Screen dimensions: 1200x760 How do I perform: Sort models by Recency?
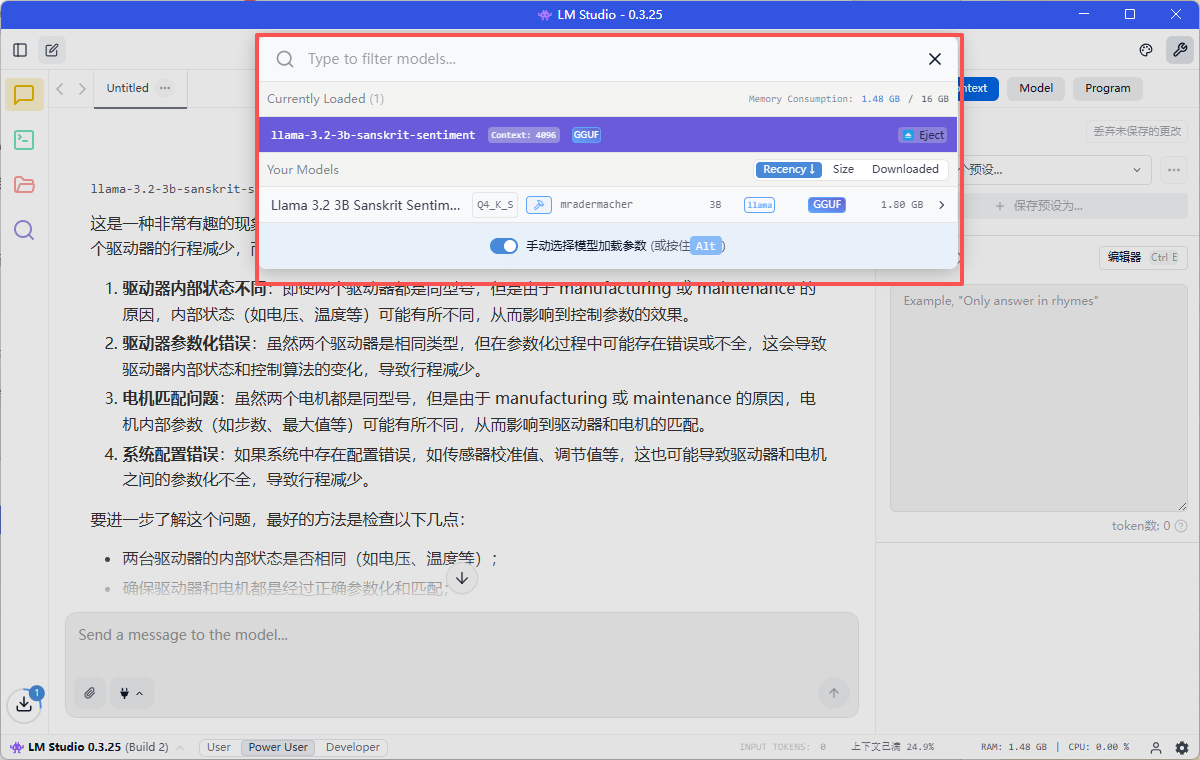click(790, 169)
